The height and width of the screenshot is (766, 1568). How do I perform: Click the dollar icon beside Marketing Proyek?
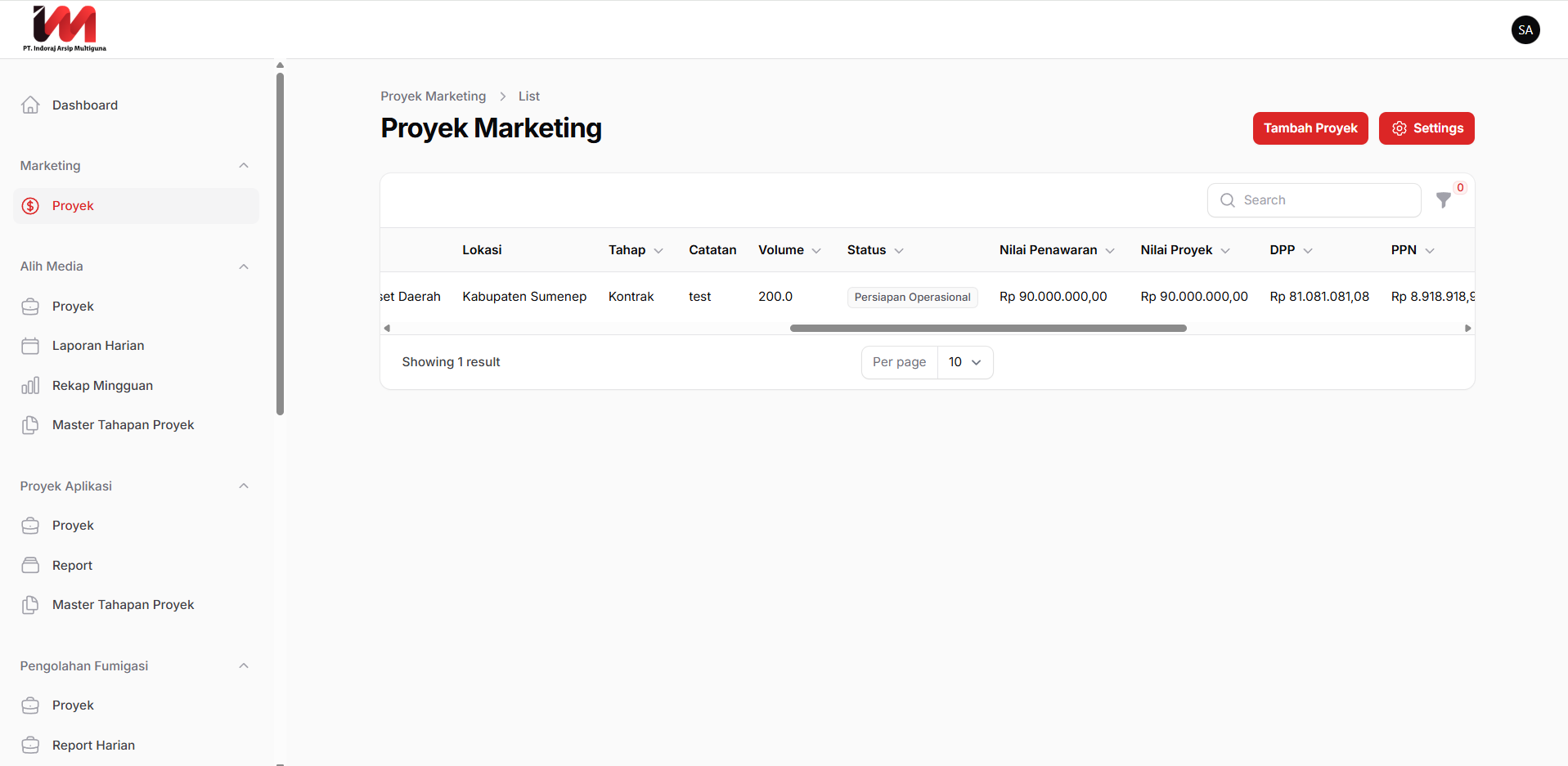(30, 206)
